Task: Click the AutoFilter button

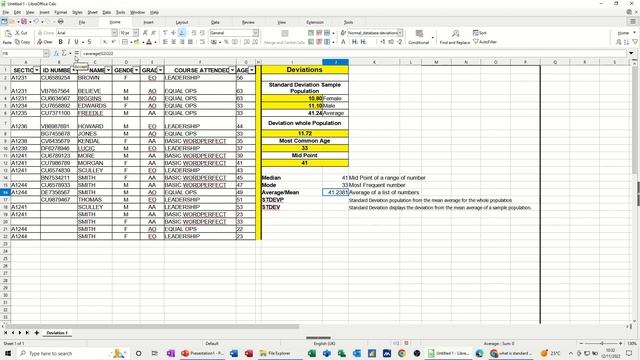Action: coord(485,42)
